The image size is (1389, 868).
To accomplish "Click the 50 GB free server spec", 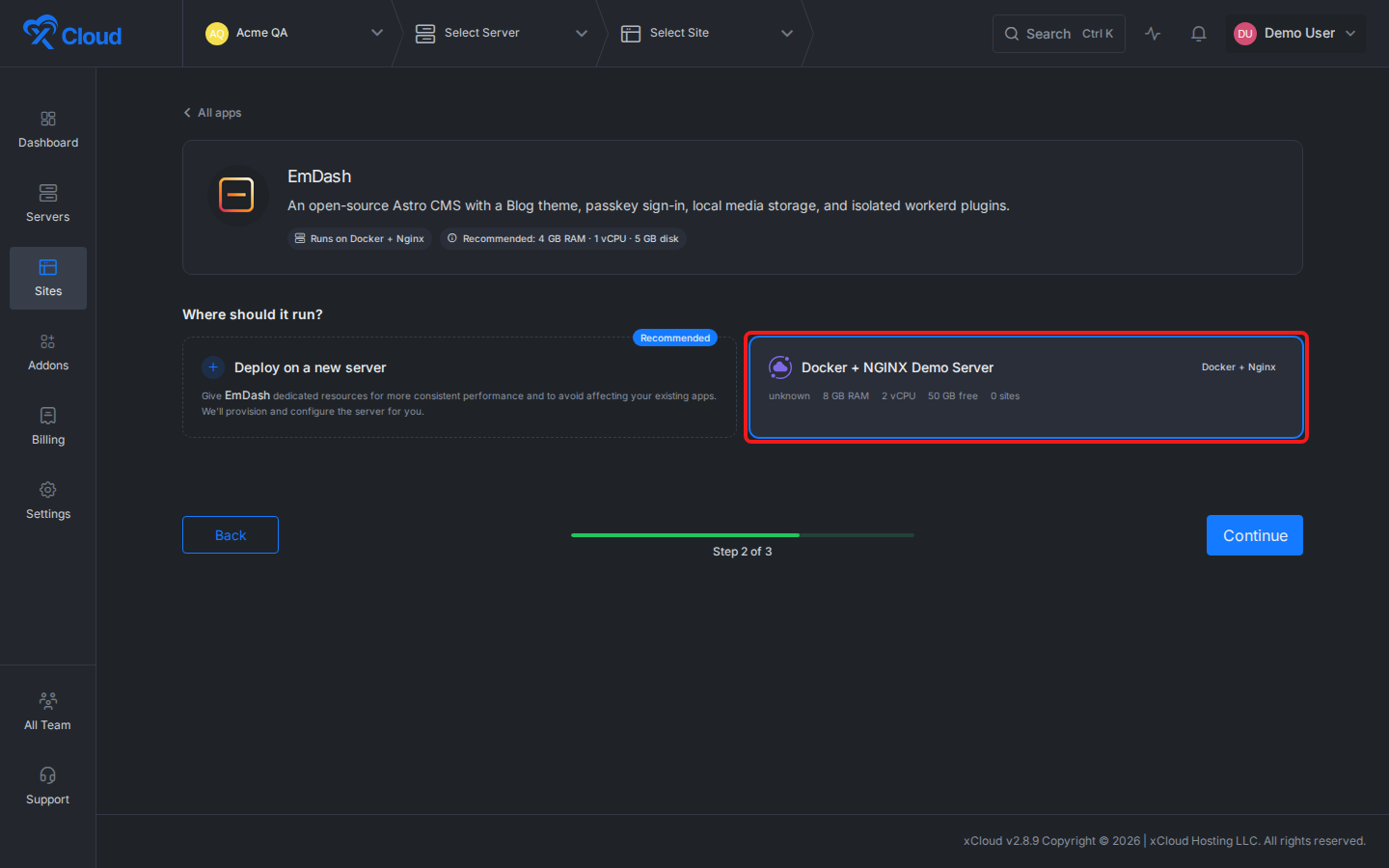I will [953, 396].
